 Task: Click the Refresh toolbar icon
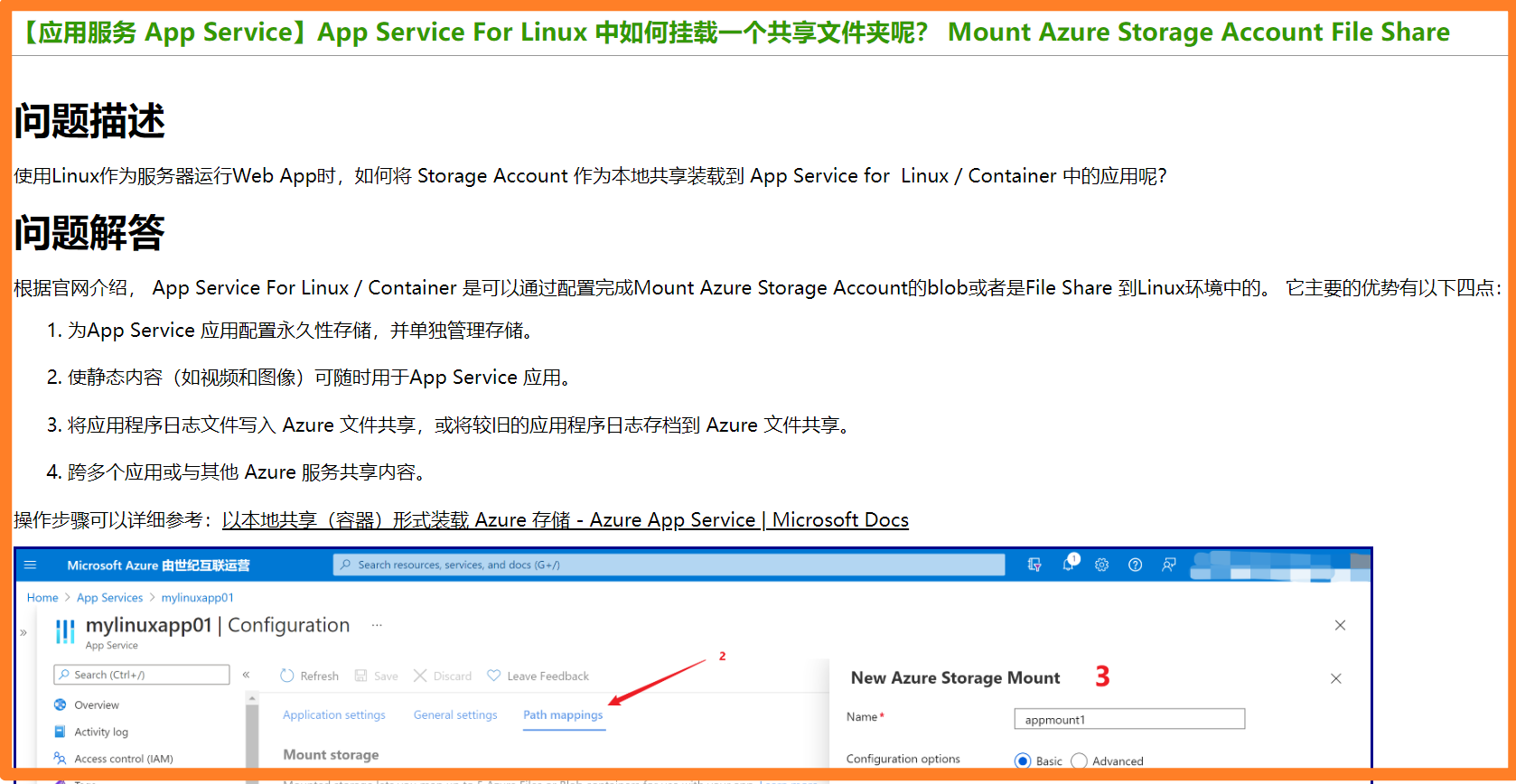coord(287,676)
